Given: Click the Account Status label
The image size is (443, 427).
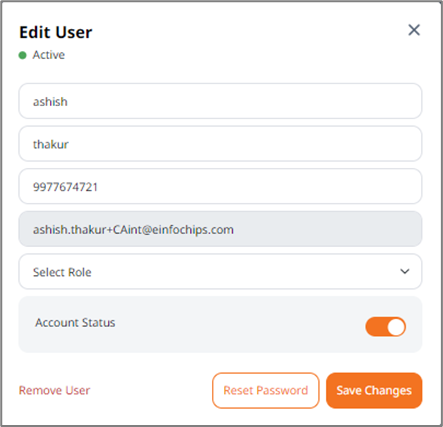Looking at the screenshot, I should click(x=75, y=323).
